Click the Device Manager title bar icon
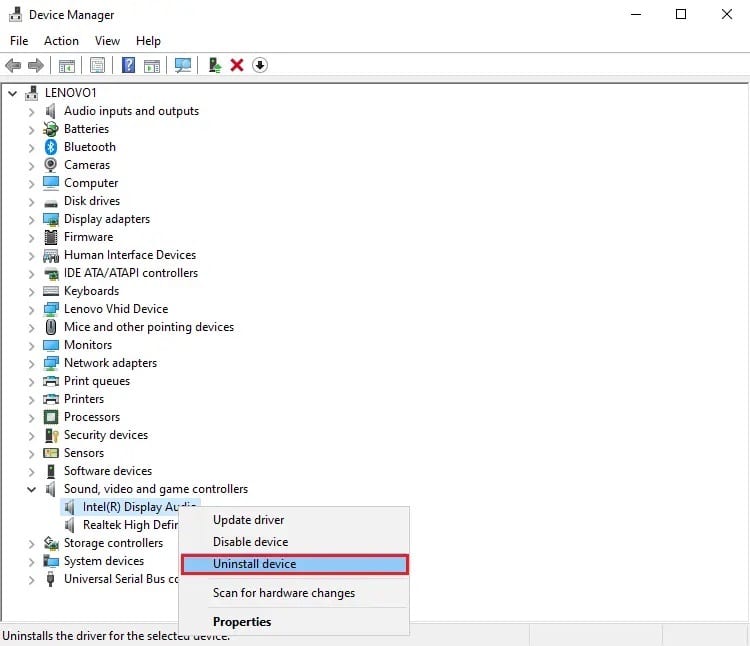 pos(15,14)
